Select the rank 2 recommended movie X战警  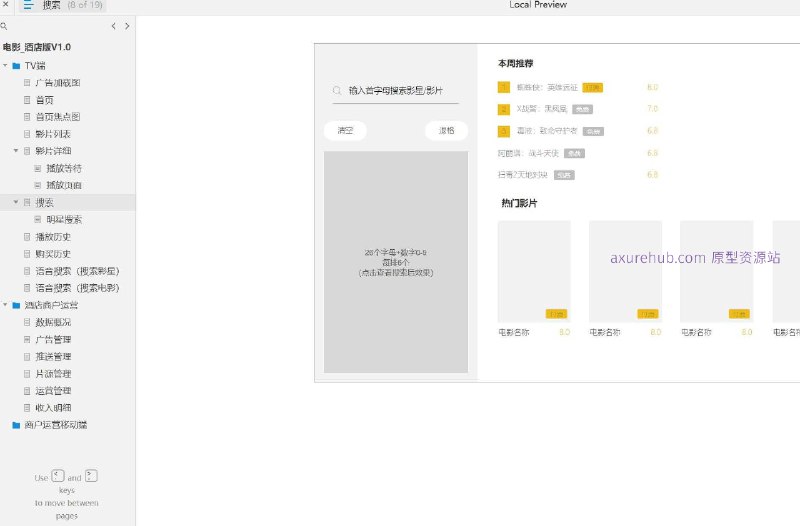[x=542, y=109]
